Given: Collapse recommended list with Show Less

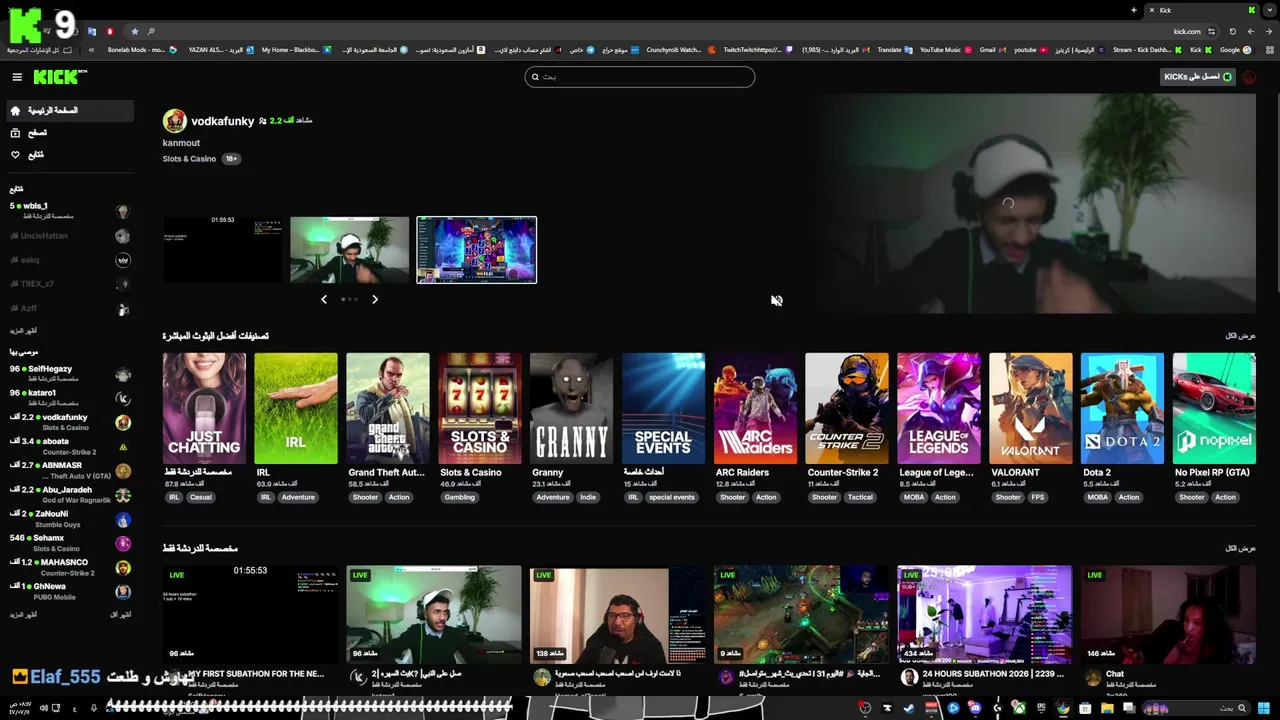Looking at the screenshot, I should (x=121, y=615).
